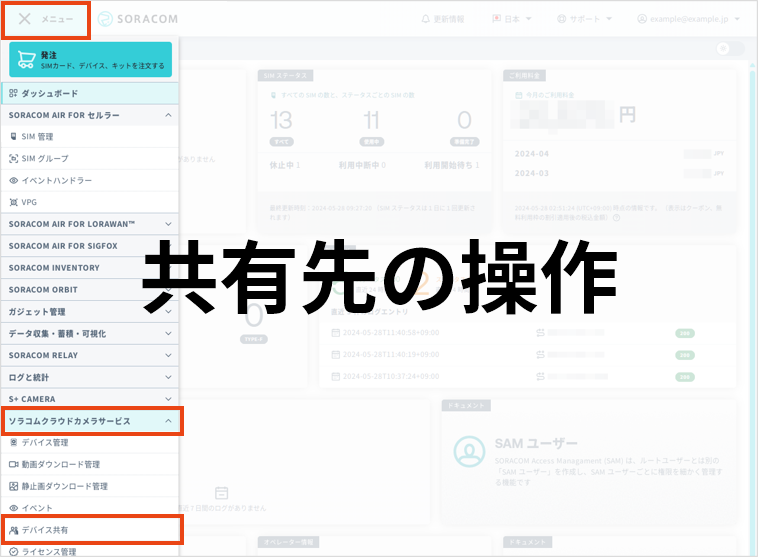
Task: Toggle the light/dark theme switch
Action: (x=730, y=50)
